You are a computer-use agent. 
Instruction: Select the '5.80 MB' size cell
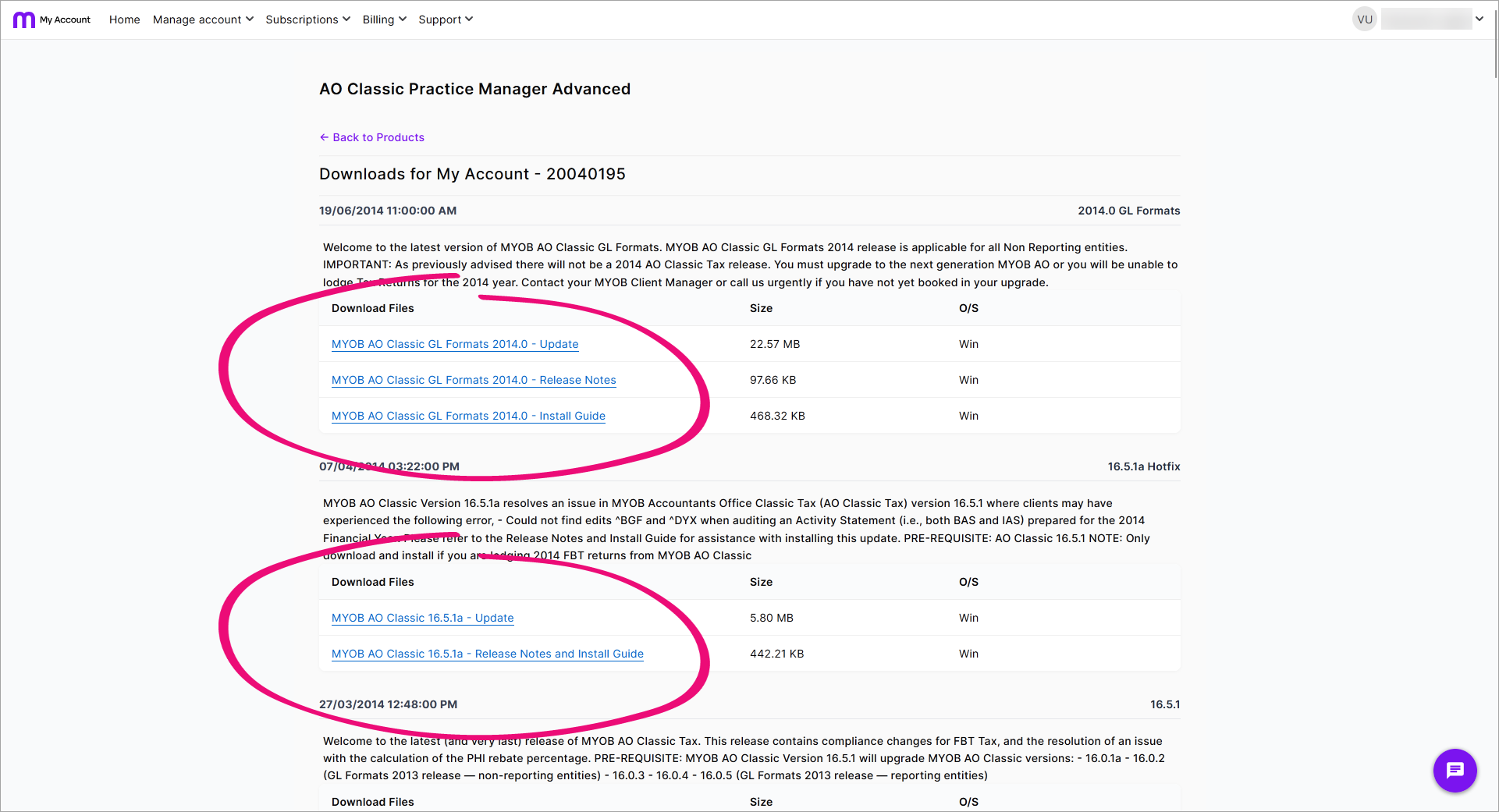coord(771,618)
